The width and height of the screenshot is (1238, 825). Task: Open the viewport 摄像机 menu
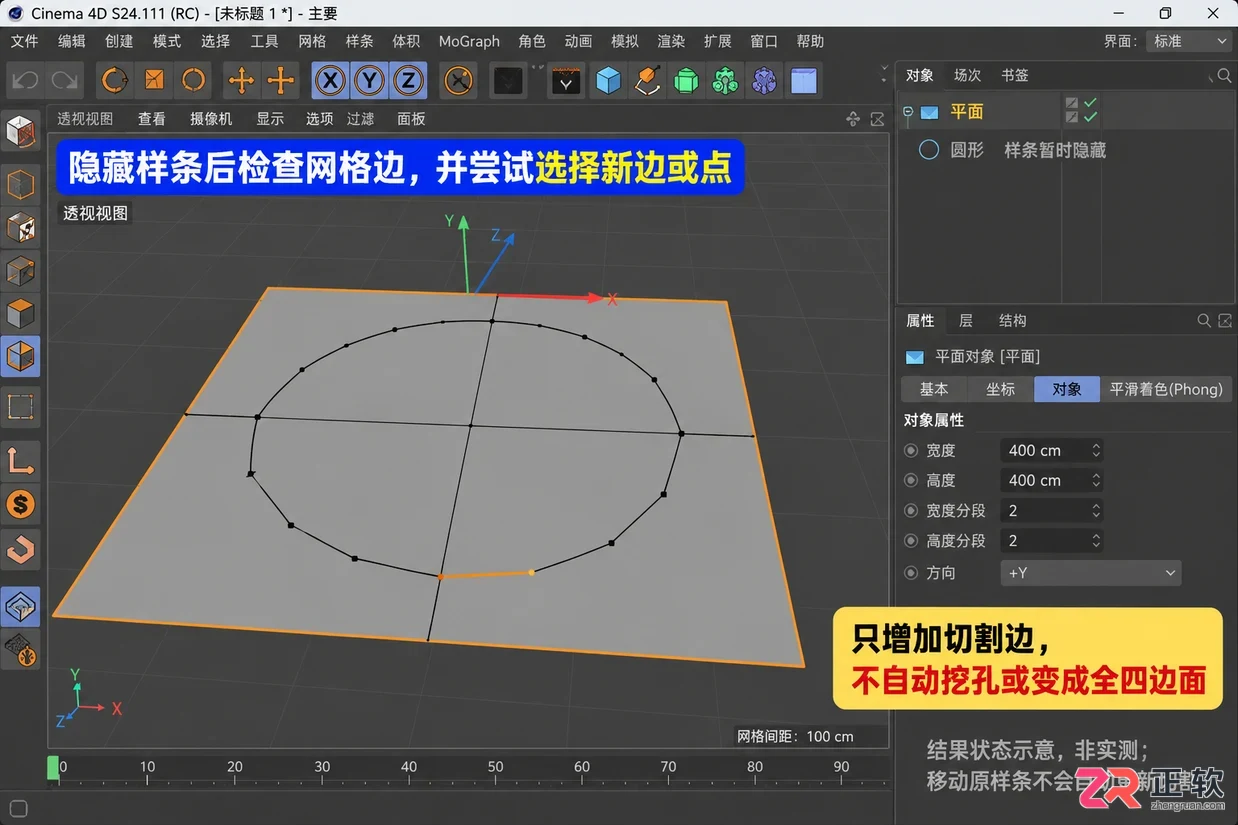(211, 118)
